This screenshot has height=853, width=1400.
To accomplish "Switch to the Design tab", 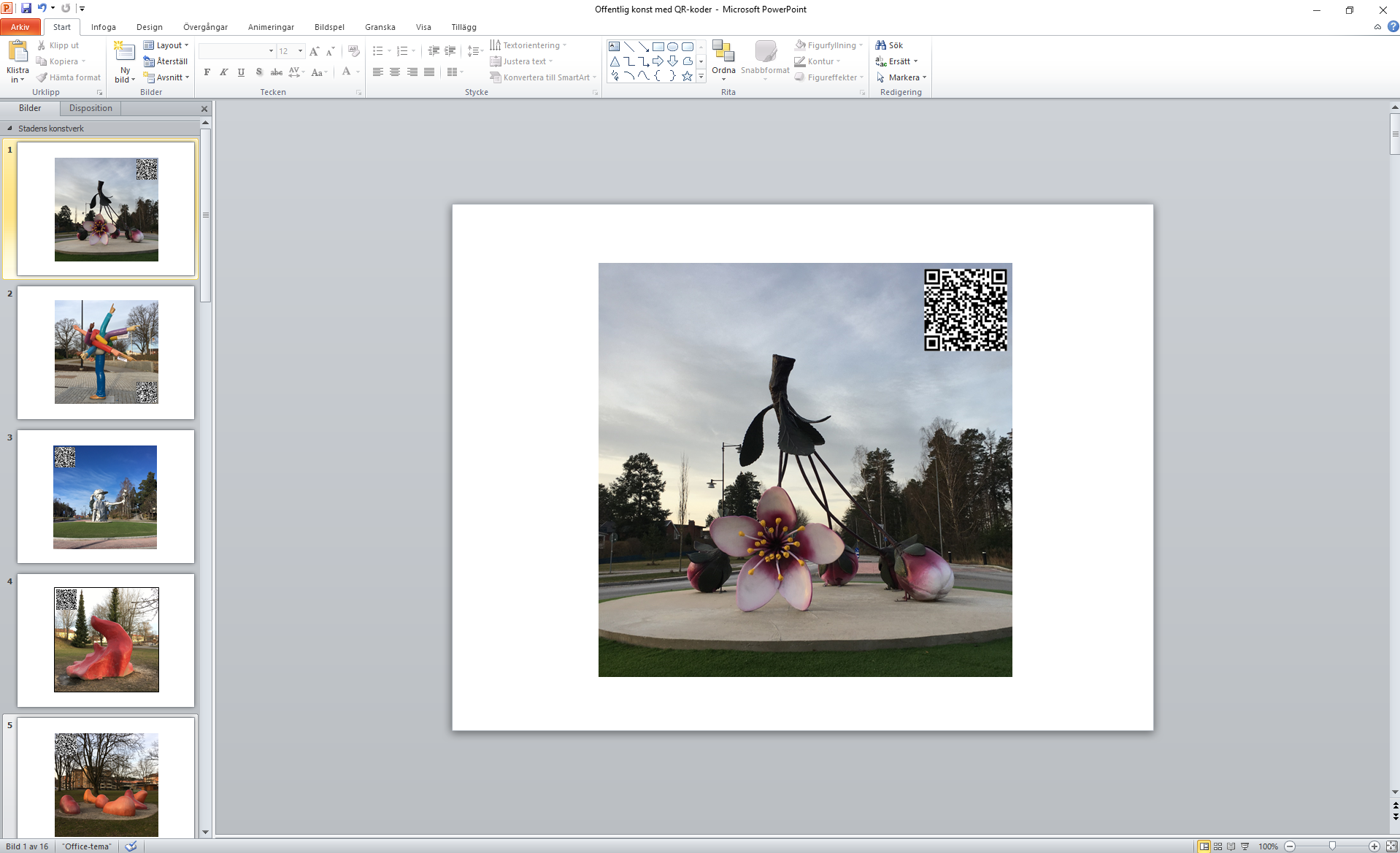I will (x=150, y=27).
